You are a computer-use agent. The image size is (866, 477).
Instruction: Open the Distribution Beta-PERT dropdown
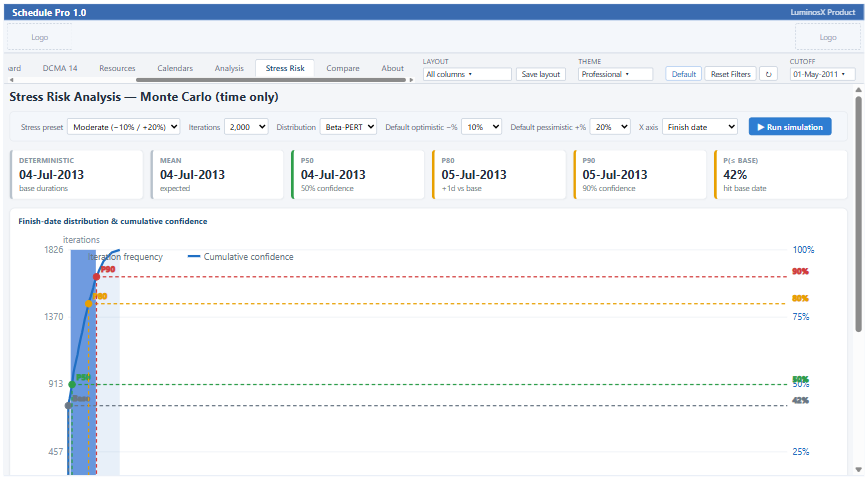348,127
